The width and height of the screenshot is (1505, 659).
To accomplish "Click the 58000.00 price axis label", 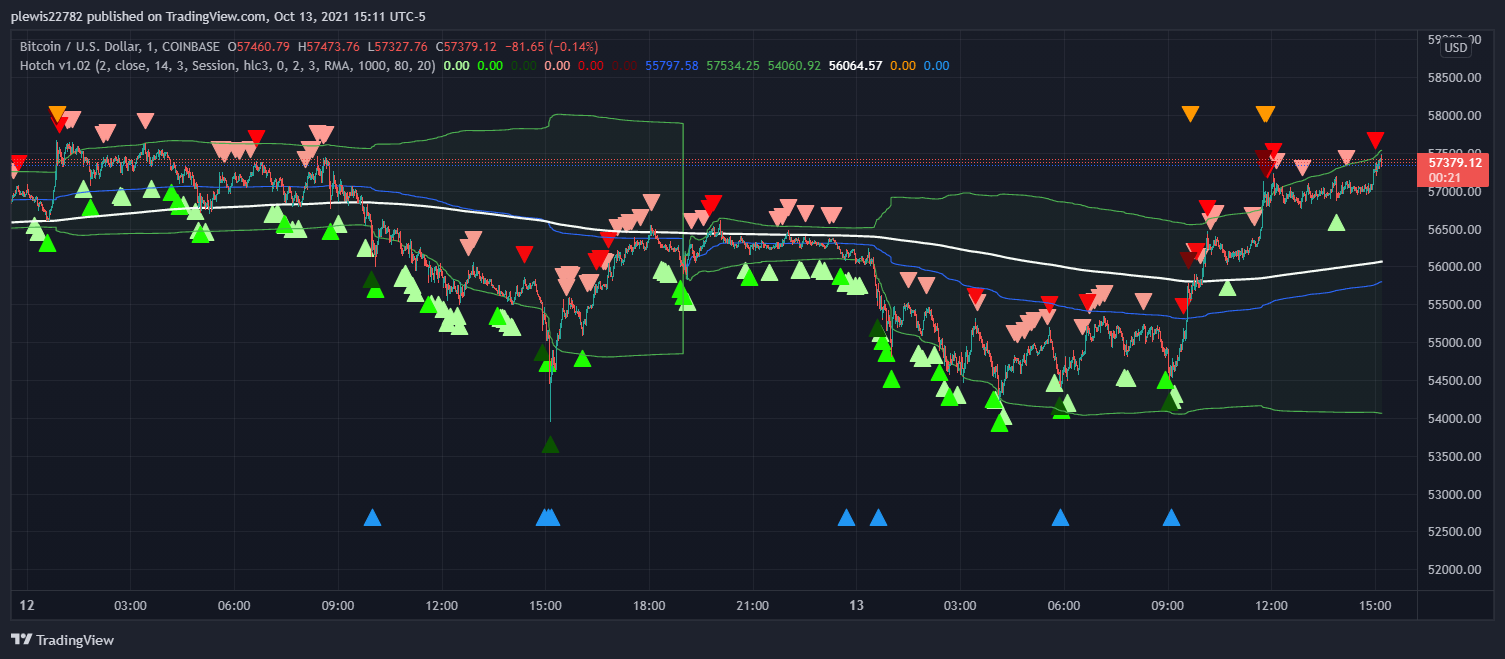I will [x=1454, y=116].
